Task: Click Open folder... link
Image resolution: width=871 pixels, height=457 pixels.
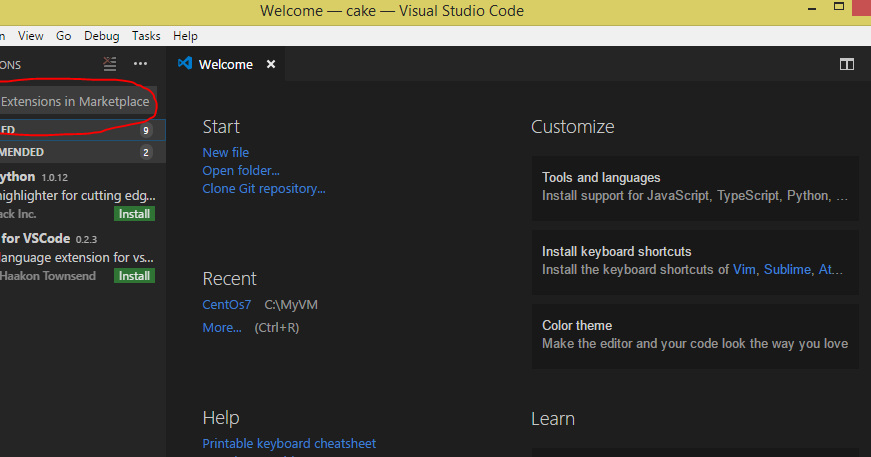Action: click(x=241, y=170)
